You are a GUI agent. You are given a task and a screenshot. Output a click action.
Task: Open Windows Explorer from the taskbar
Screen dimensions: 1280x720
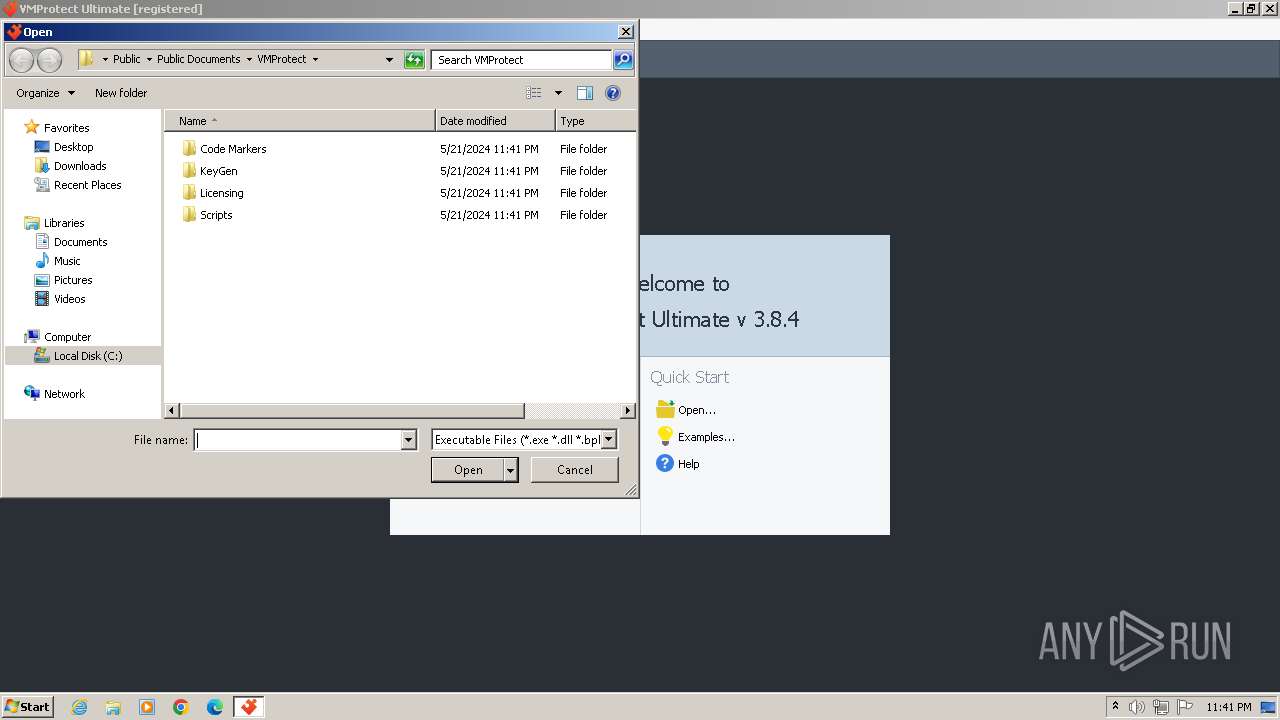pos(113,707)
